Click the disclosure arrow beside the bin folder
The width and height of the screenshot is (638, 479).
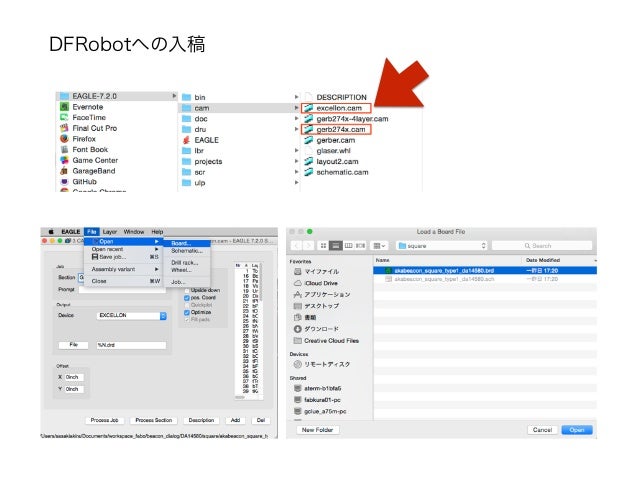(x=296, y=97)
